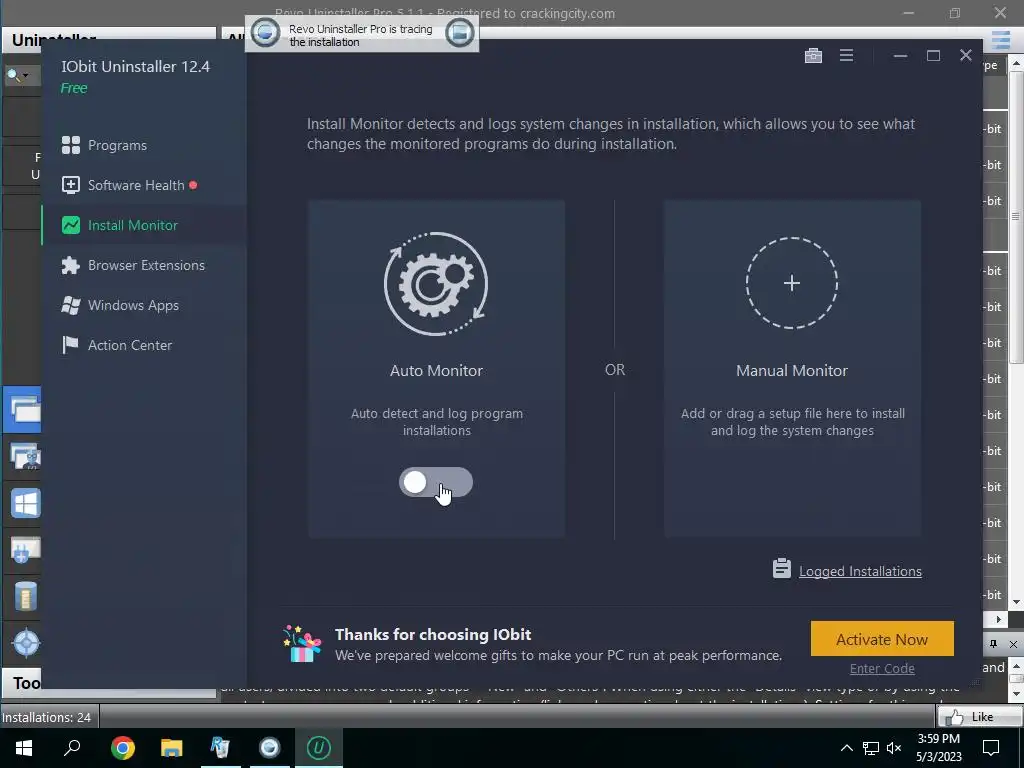
Task: Click Revo list vertical scrollbar up arrow
Action: click(1016, 63)
